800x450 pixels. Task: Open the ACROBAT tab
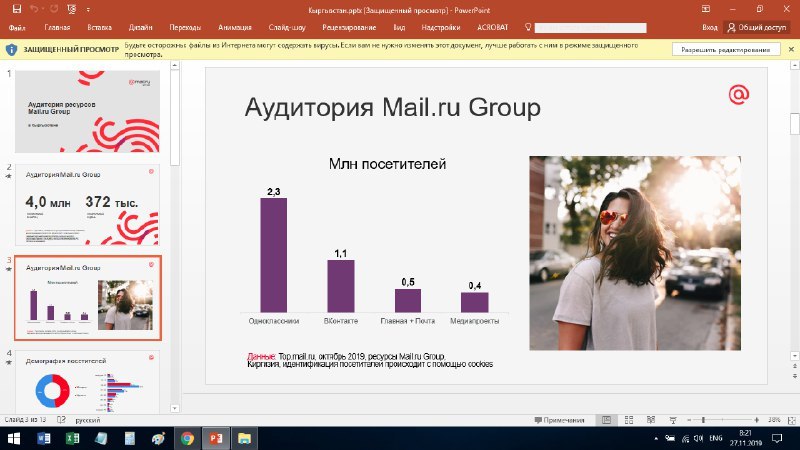(x=492, y=28)
